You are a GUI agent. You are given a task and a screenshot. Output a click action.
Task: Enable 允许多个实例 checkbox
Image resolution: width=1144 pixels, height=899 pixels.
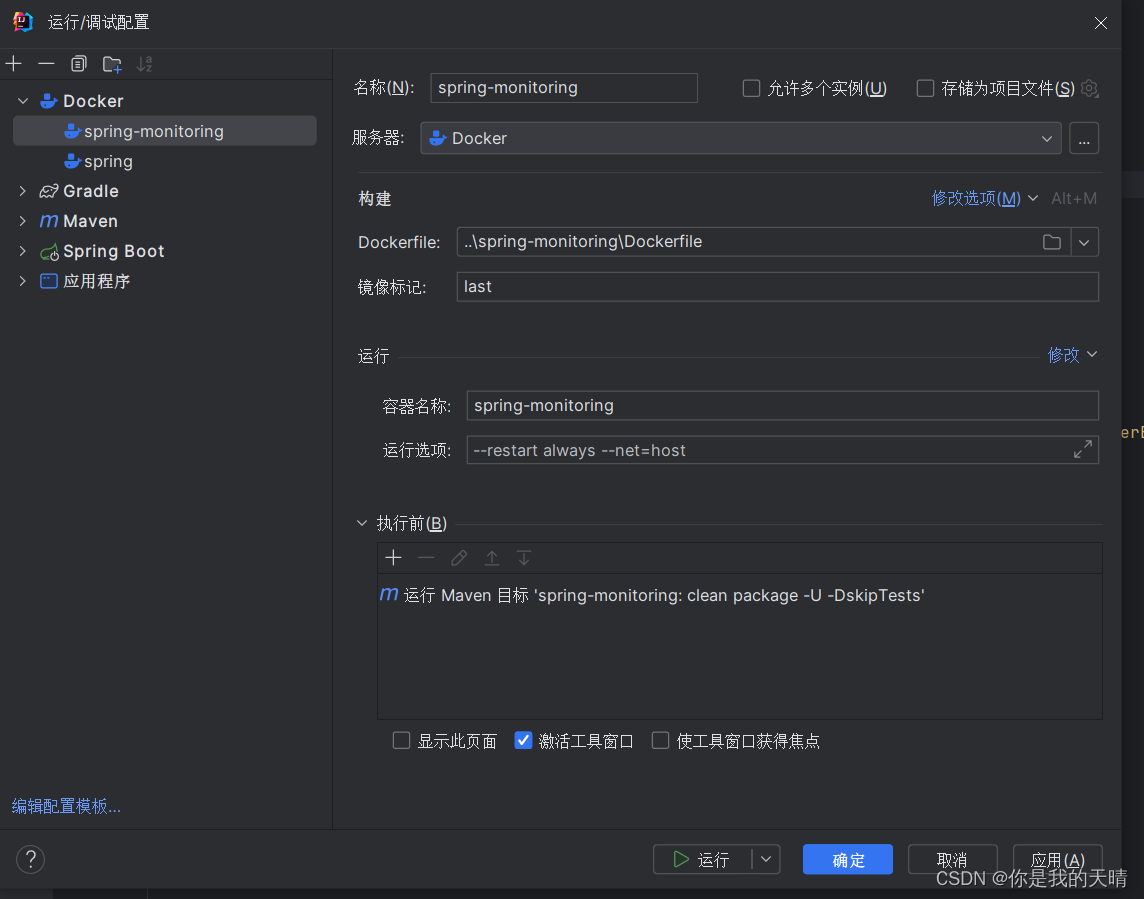pyautogui.click(x=751, y=88)
